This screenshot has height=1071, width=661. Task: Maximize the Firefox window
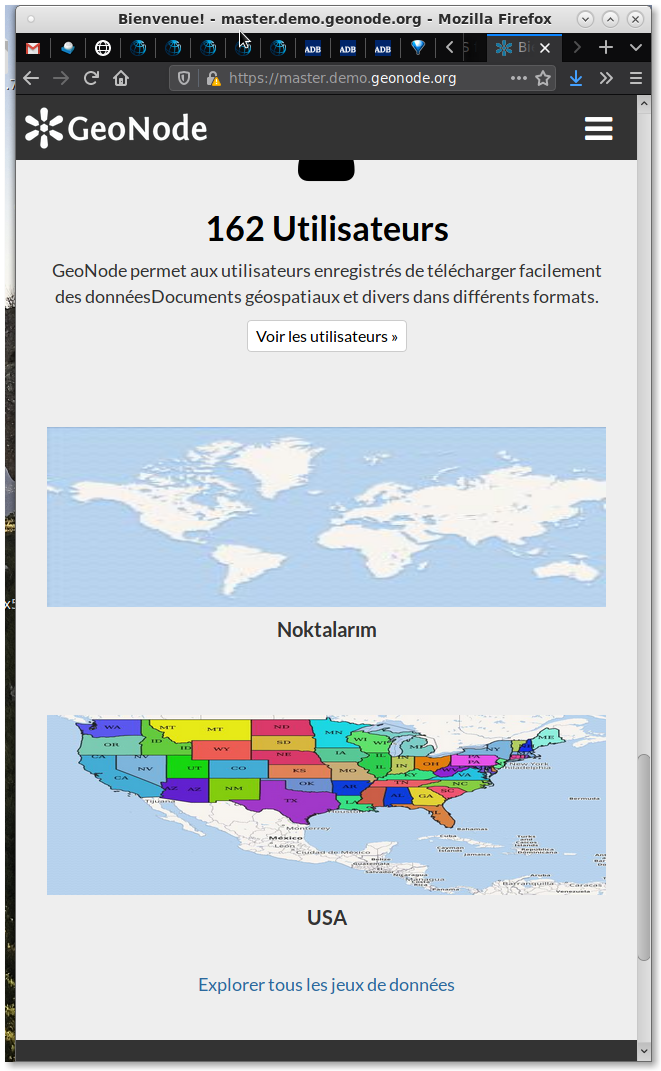[x=610, y=19]
